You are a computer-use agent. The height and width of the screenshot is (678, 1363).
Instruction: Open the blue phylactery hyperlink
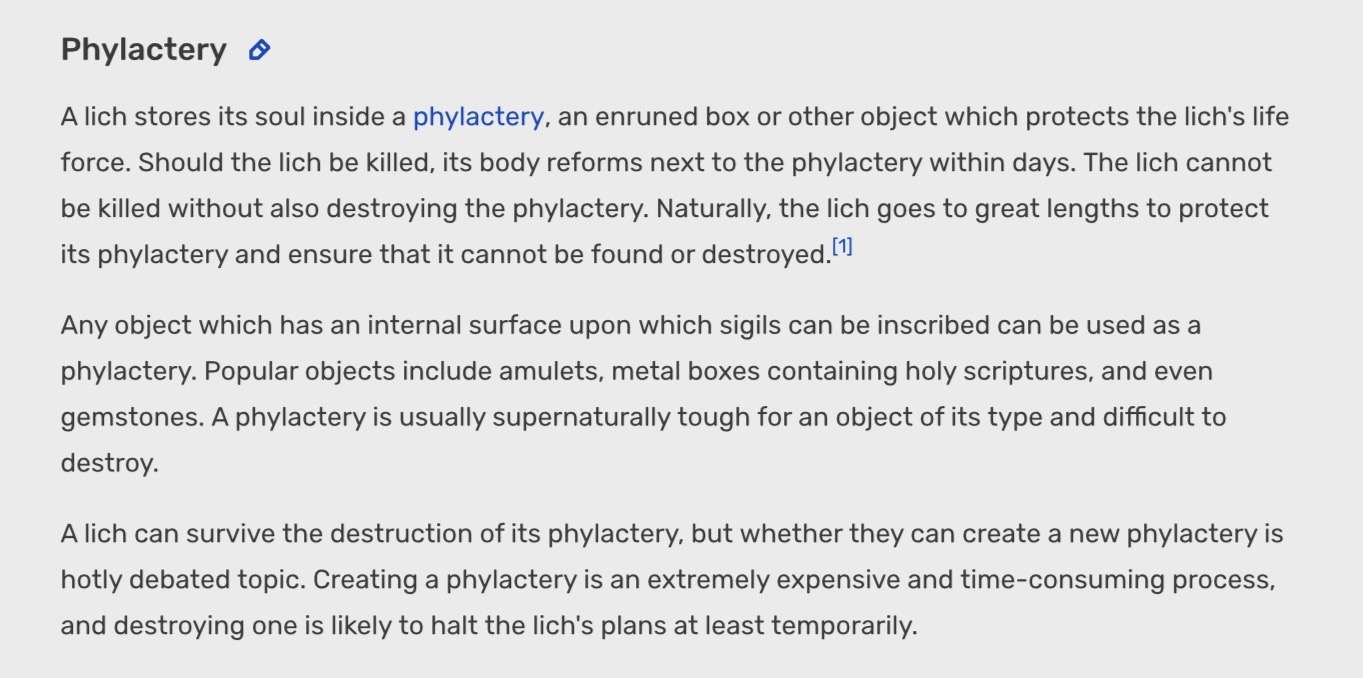coord(478,117)
